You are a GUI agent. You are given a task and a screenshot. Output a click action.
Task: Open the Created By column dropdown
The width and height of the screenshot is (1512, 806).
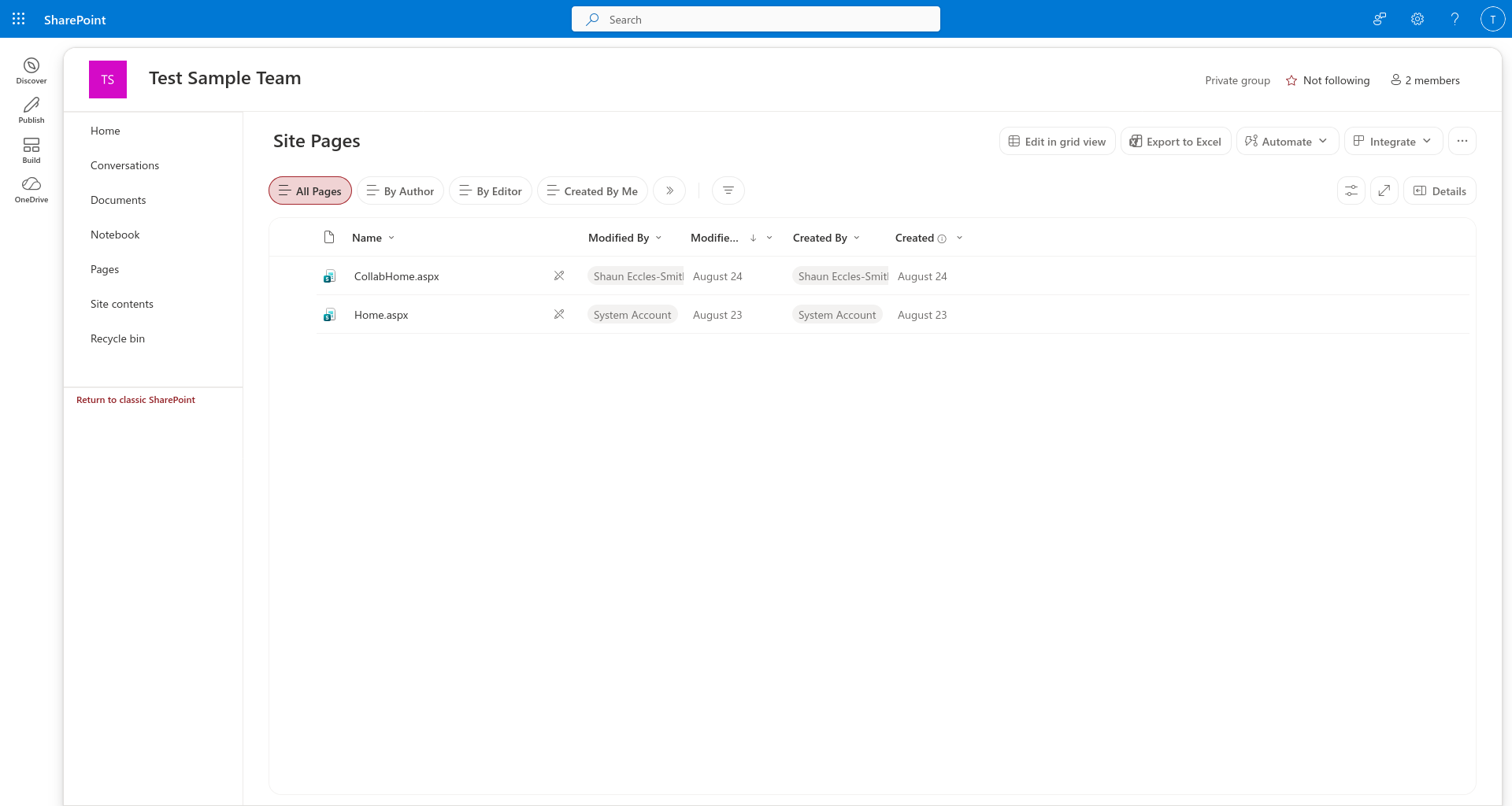(827, 238)
